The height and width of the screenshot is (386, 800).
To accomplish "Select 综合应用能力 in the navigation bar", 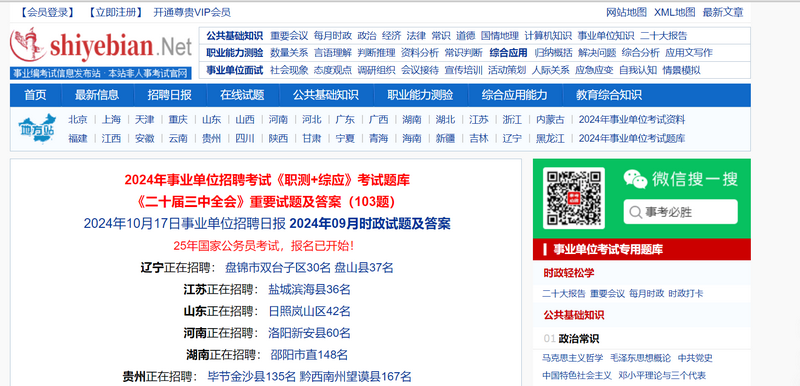I will coord(514,95).
